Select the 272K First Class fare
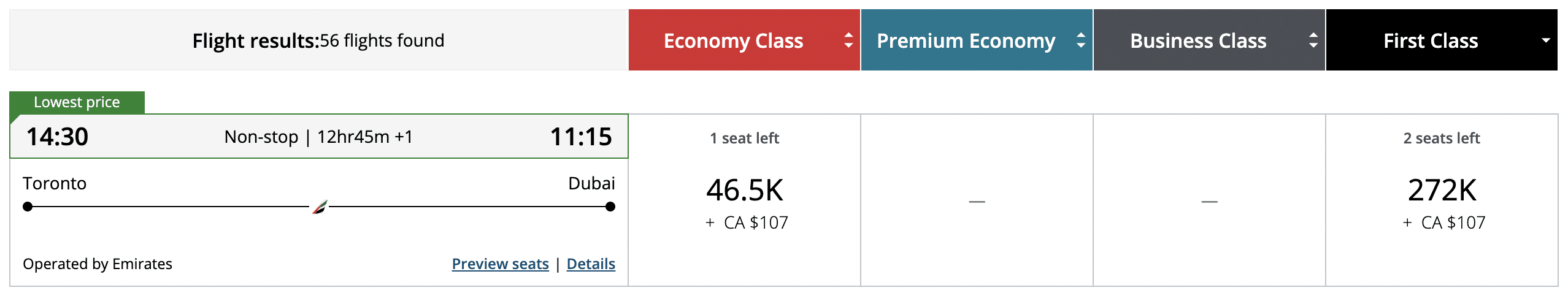Viewport: 1568px width, 293px height. pyautogui.click(x=1442, y=191)
